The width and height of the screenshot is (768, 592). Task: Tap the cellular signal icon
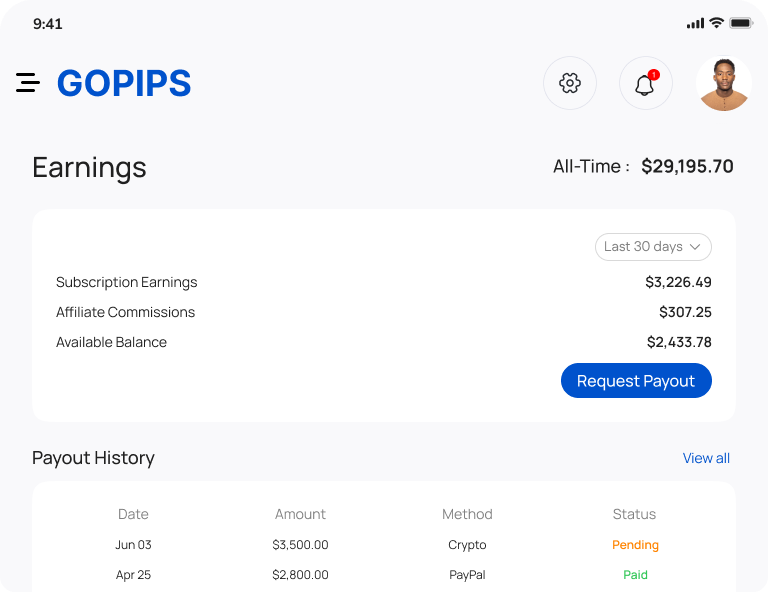coord(695,23)
